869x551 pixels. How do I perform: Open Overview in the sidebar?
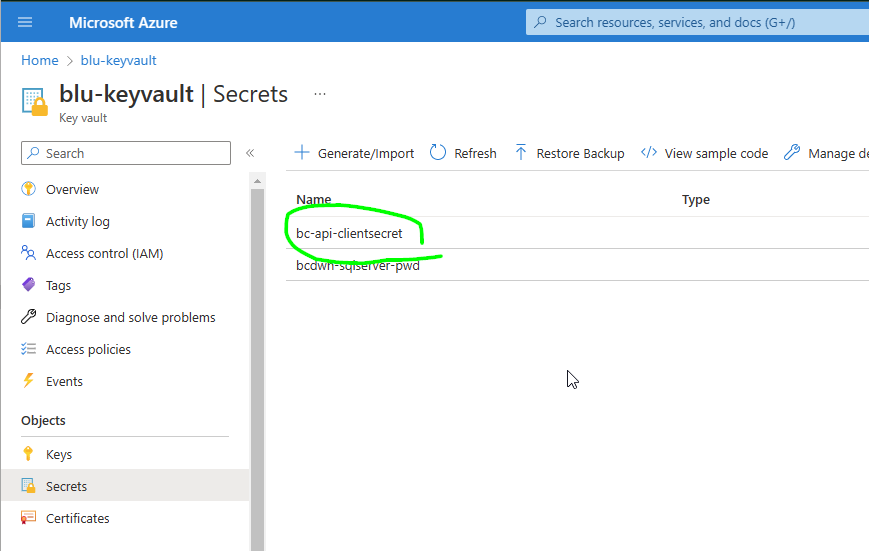pyautogui.click(x=72, y=190)
